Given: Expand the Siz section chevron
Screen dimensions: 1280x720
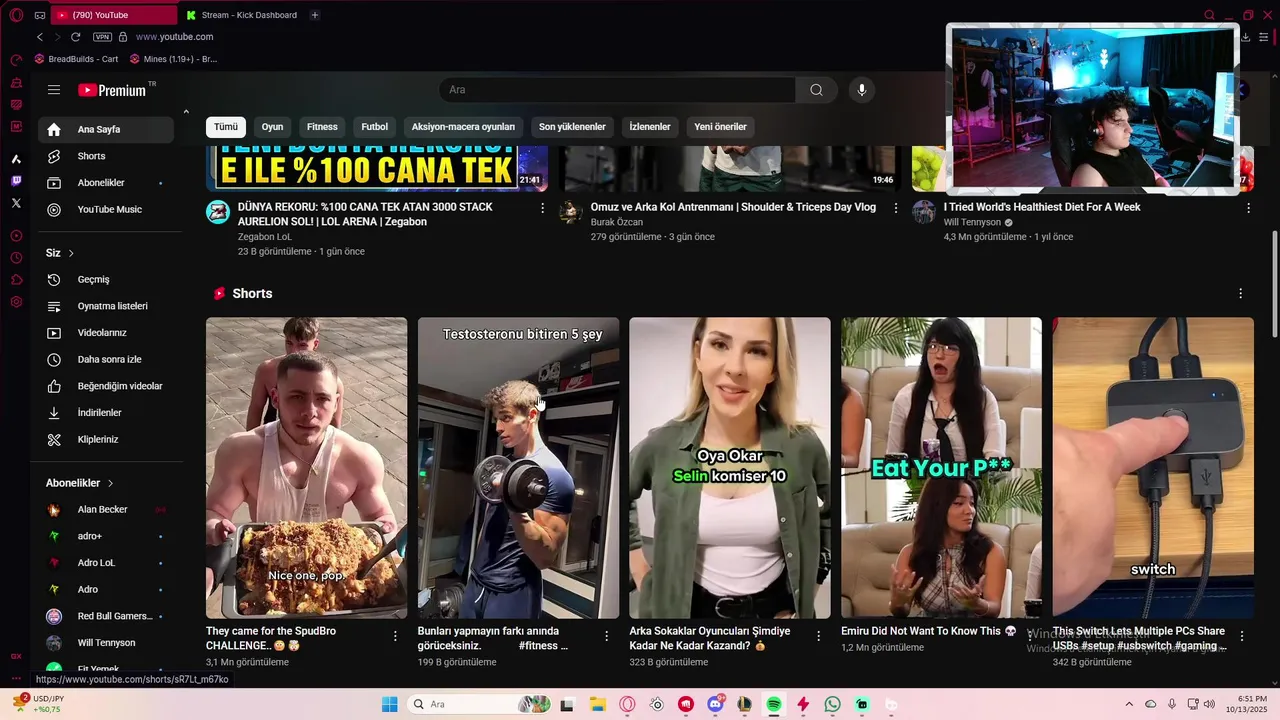Looking at the screenshot, I should (x=71, y=253).
